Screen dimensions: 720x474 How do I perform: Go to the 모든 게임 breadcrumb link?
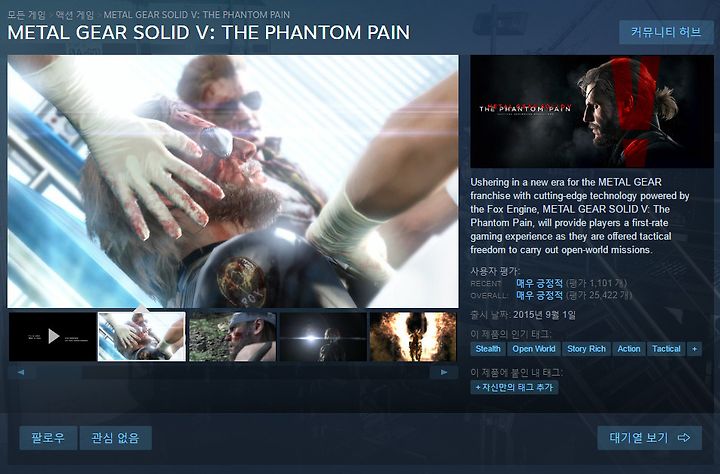tap(27, 15)
